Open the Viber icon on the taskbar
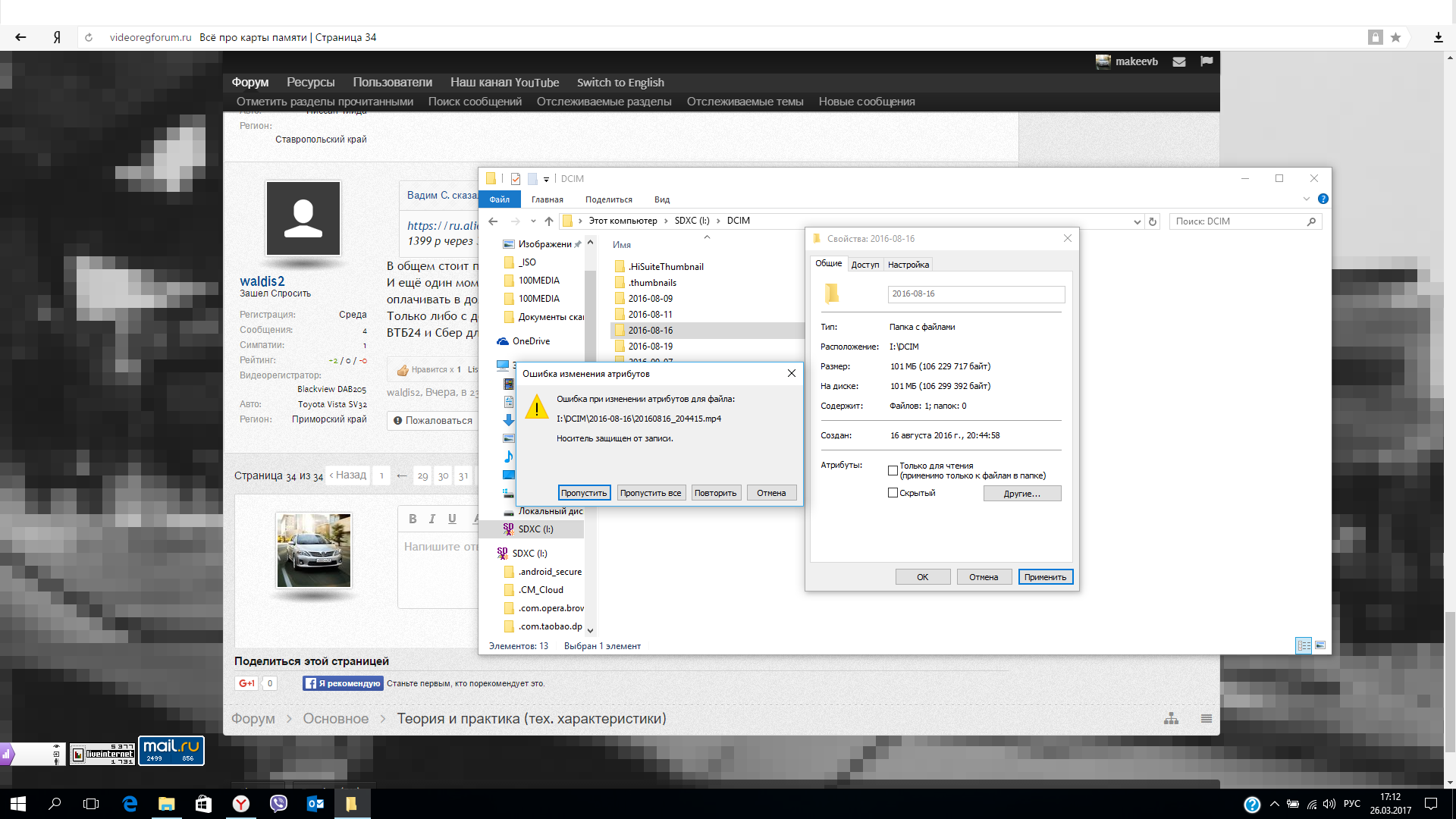Viewport: 1456px width, 819px height. pyautogui.click(x=278, y=804)
